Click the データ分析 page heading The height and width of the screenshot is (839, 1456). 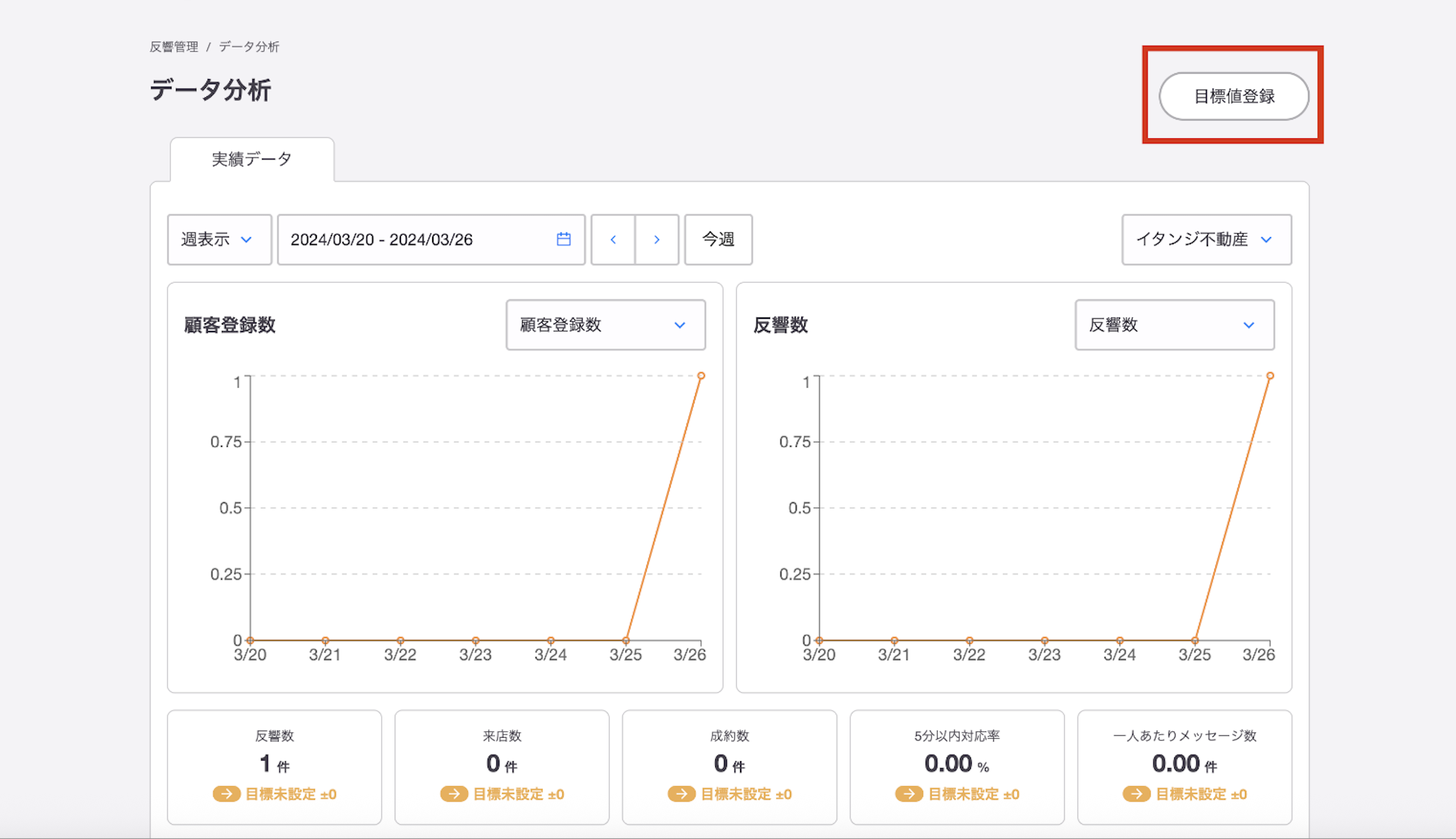click(210, 90)
